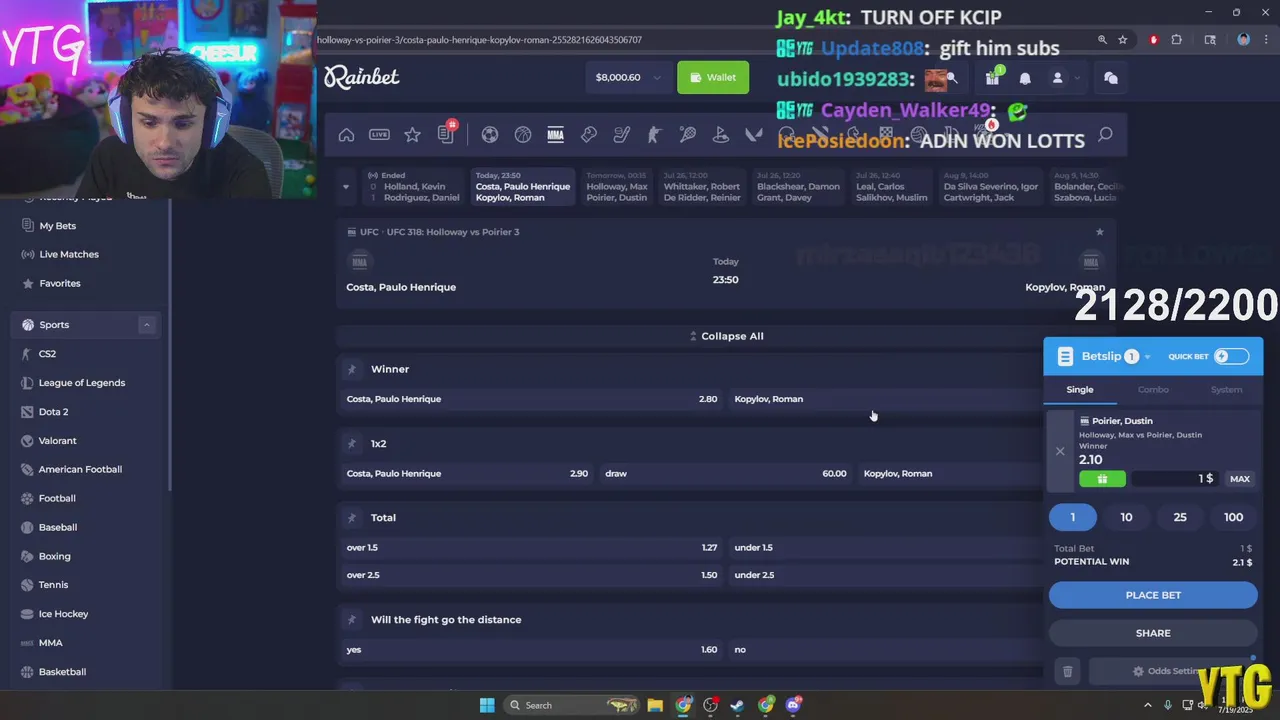The width and height of the screenshot is (1280, 720).
Task: Pin the Winner market
Action: click(351, 369)
